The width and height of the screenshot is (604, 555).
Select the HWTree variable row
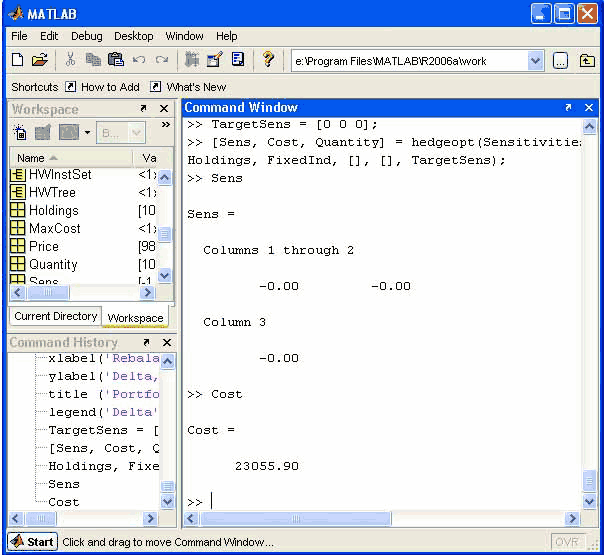[x=83, y=192]
